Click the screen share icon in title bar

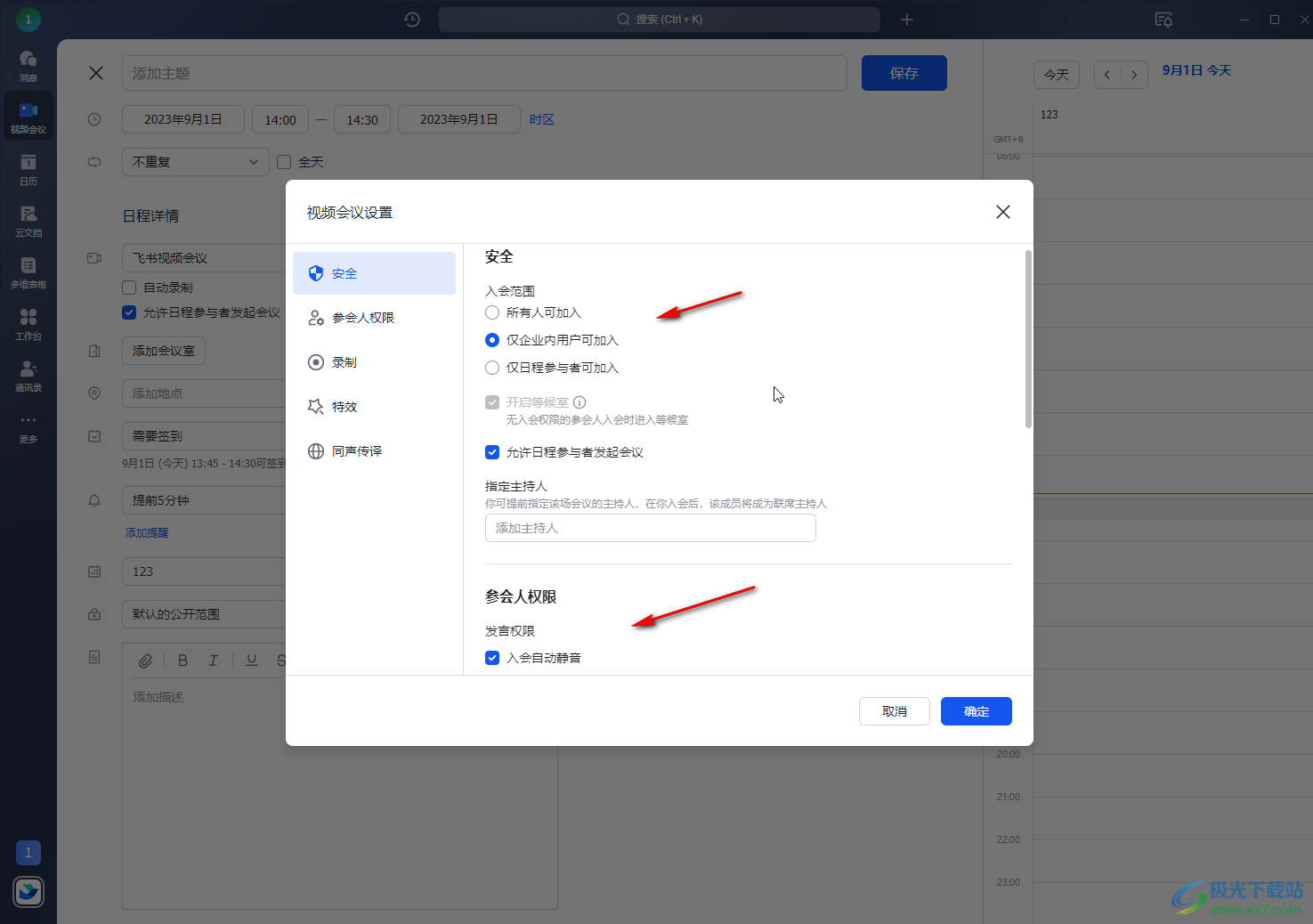click(x=1163, y=20)
